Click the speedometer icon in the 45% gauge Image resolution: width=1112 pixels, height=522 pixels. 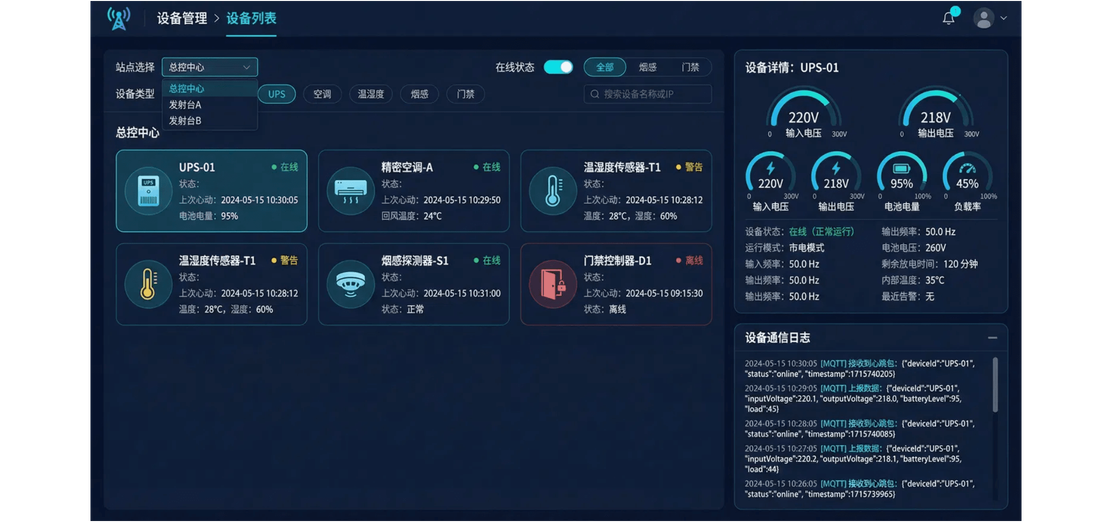[967, 169]
